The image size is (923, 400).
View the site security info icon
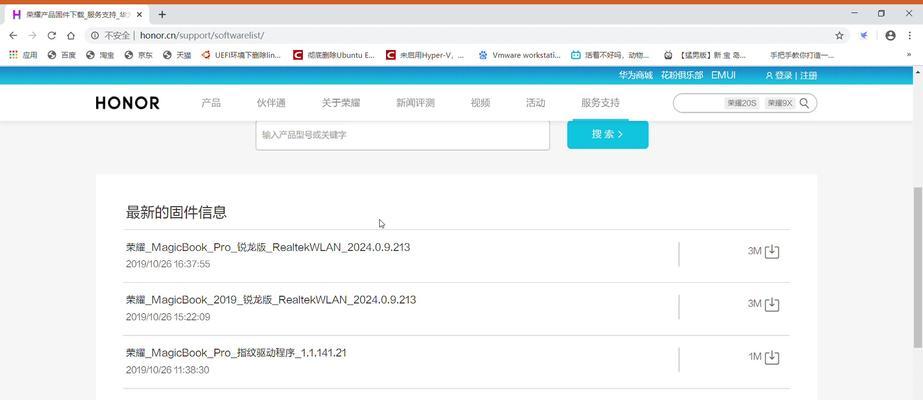(95, 35)
